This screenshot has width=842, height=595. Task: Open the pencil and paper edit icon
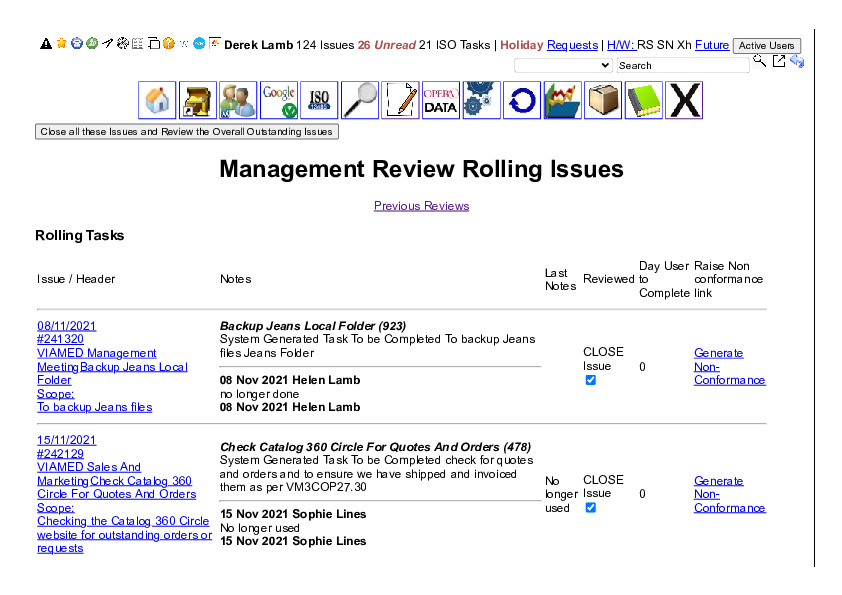pyautogui.click(x=401, y=100)
